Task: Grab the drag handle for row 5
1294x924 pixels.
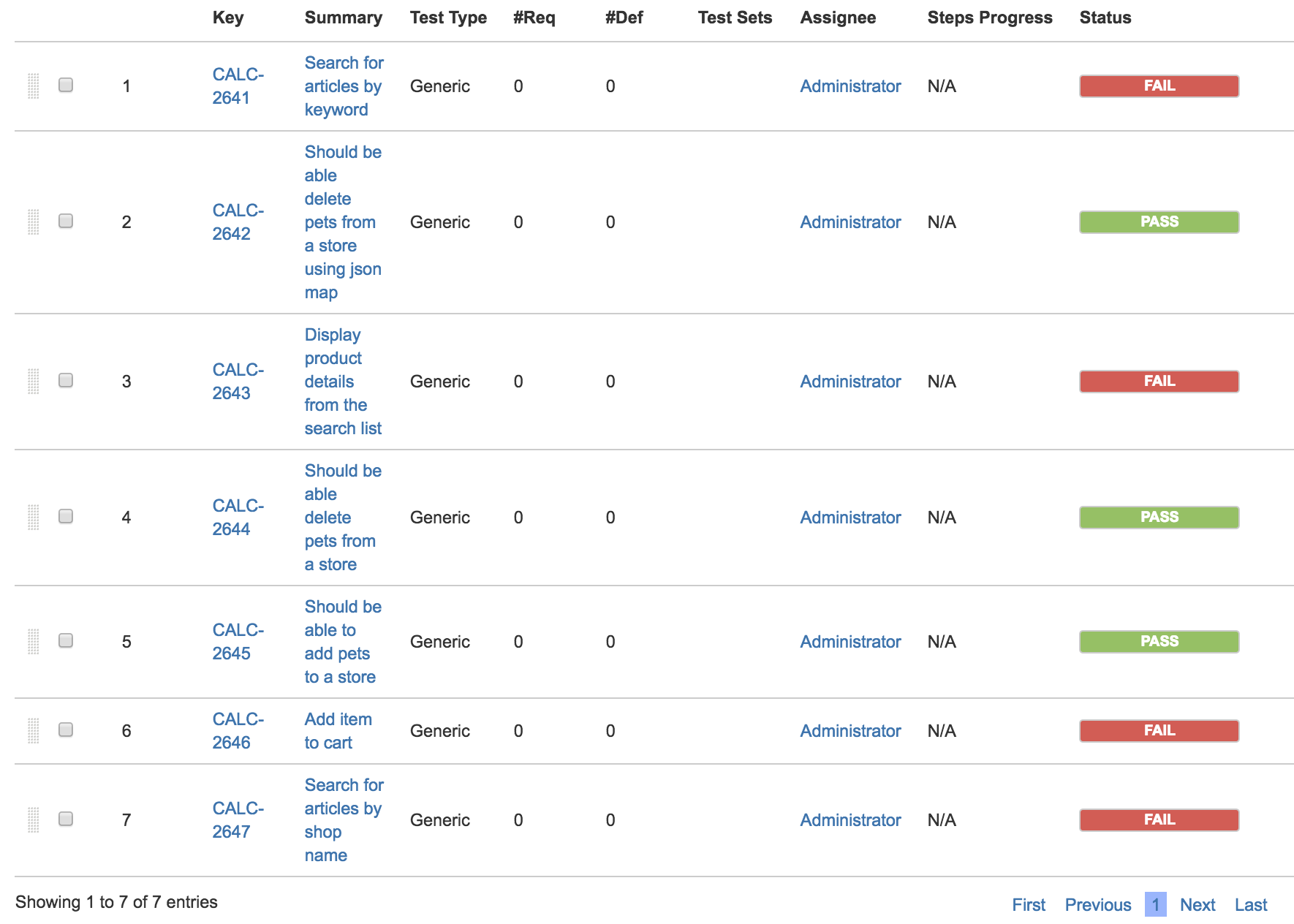Action: click(x=33, y=642)
